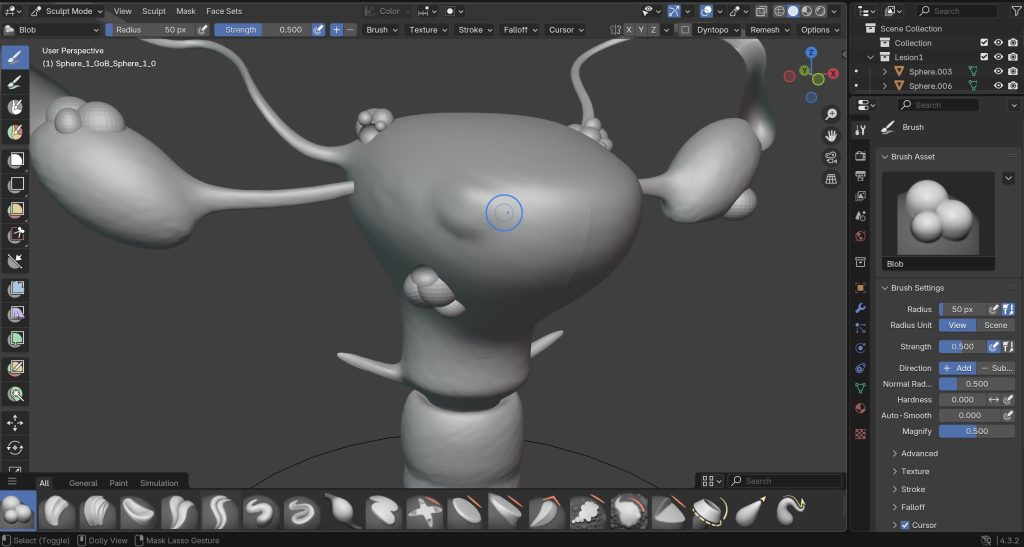Click the Add direction button
Image resolution: width=1024 pixels, height=547 pixels.
coord(957,368)
